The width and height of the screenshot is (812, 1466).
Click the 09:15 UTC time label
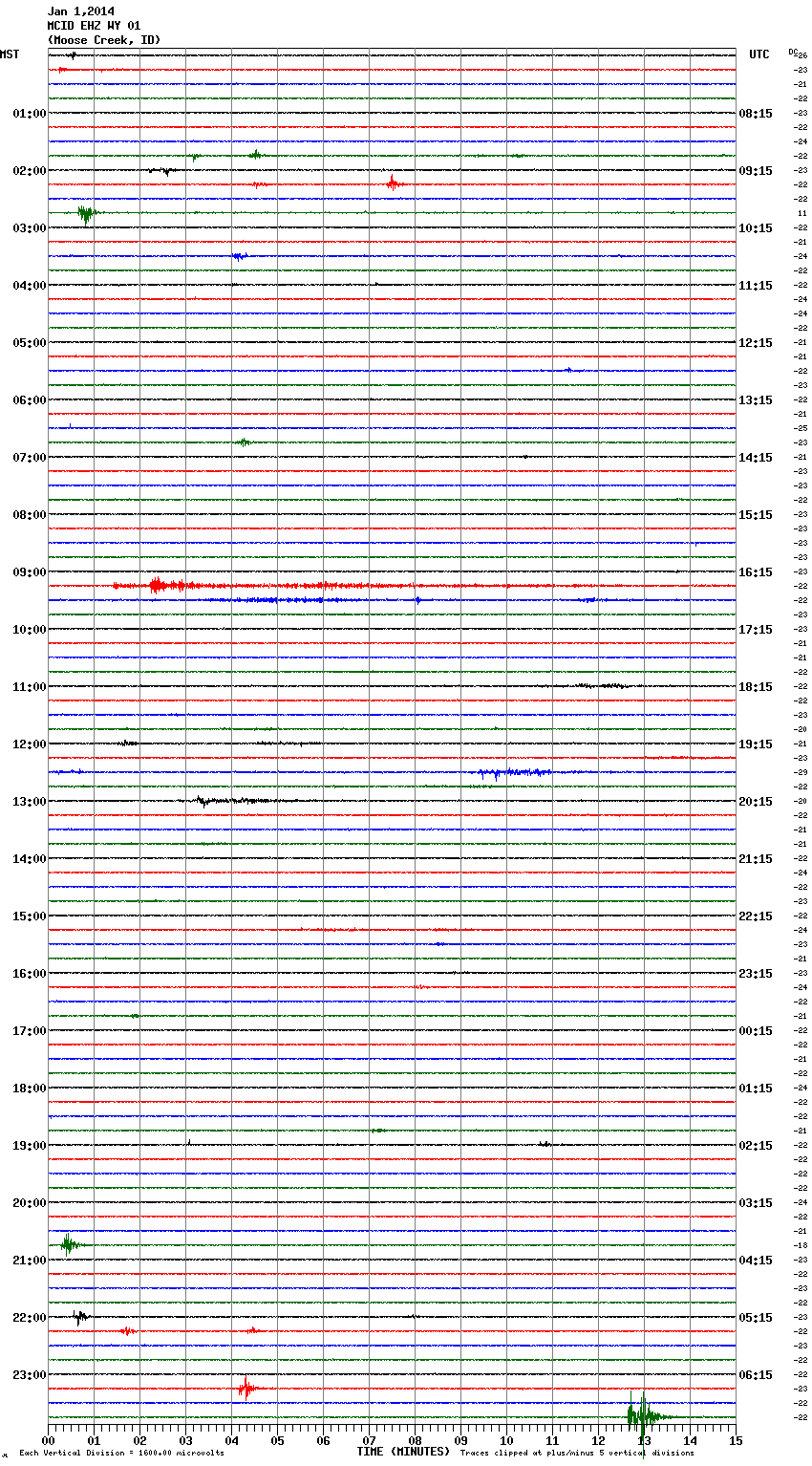[x=756, y=171]
